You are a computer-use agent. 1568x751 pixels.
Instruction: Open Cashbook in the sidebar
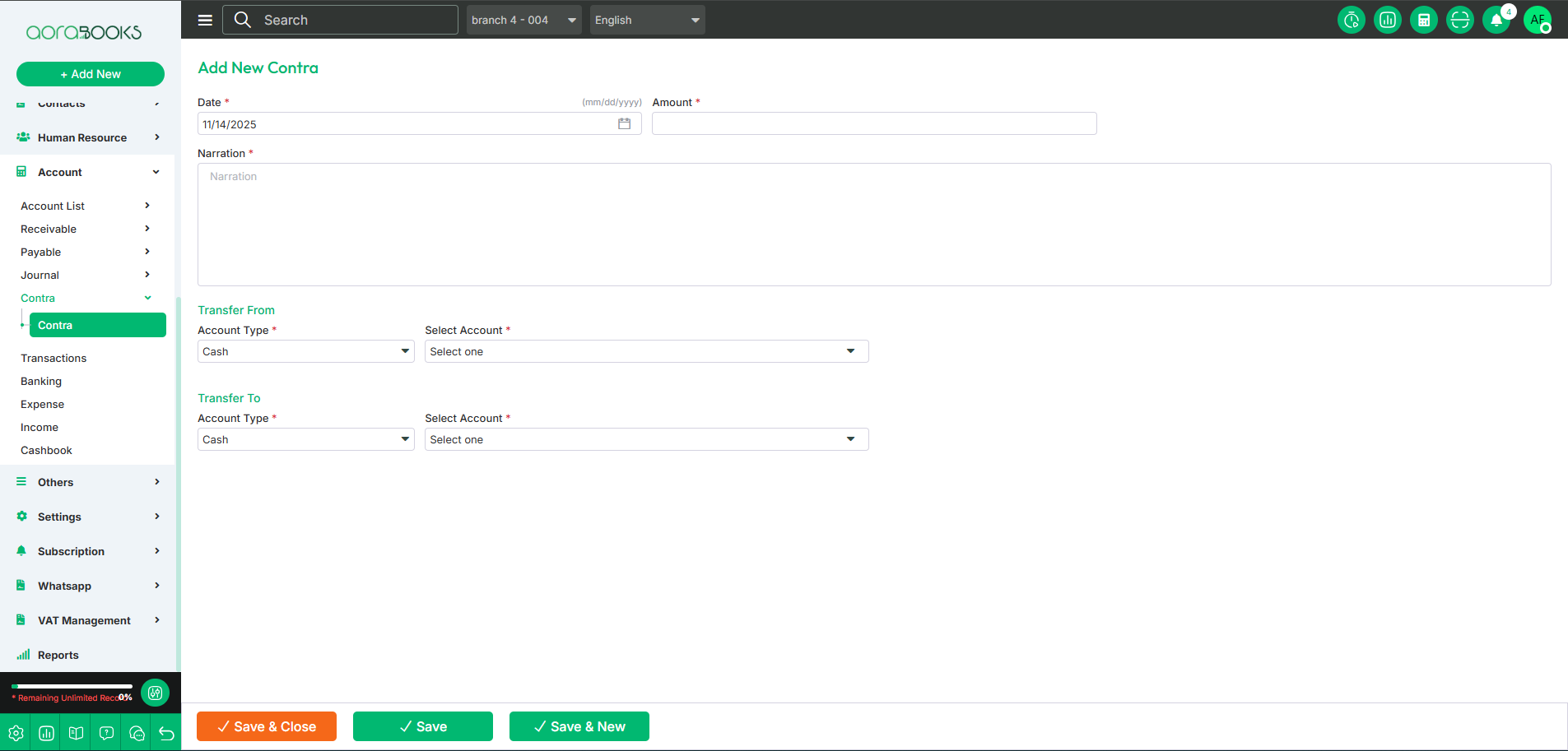tap(46, 450)
